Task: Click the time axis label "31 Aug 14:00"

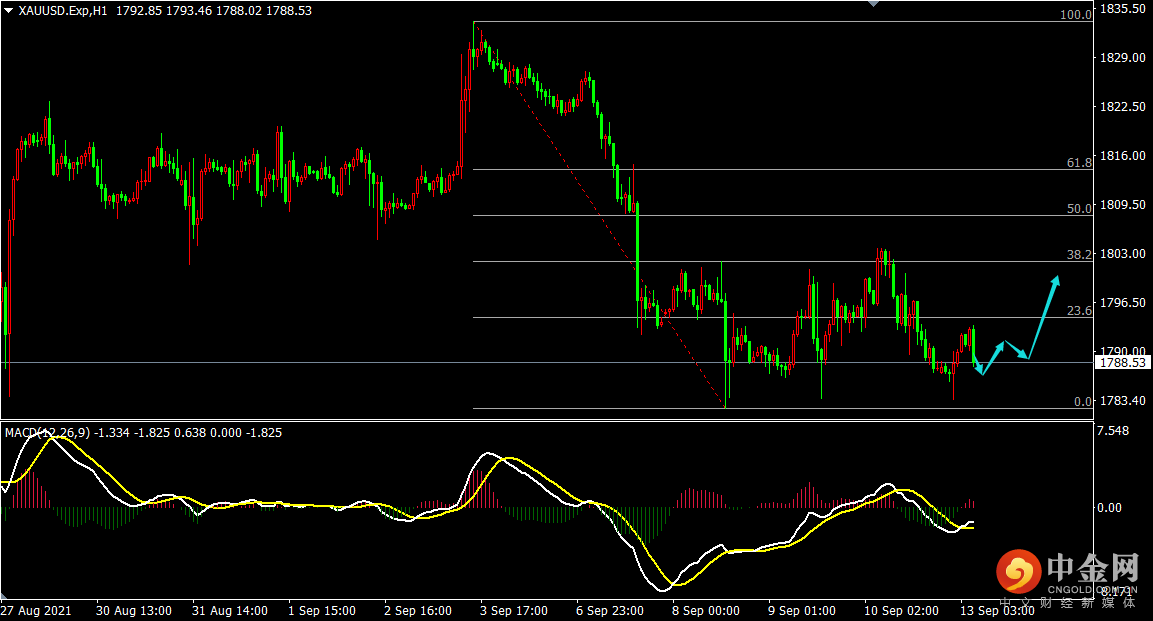Action: pos(229,611)
